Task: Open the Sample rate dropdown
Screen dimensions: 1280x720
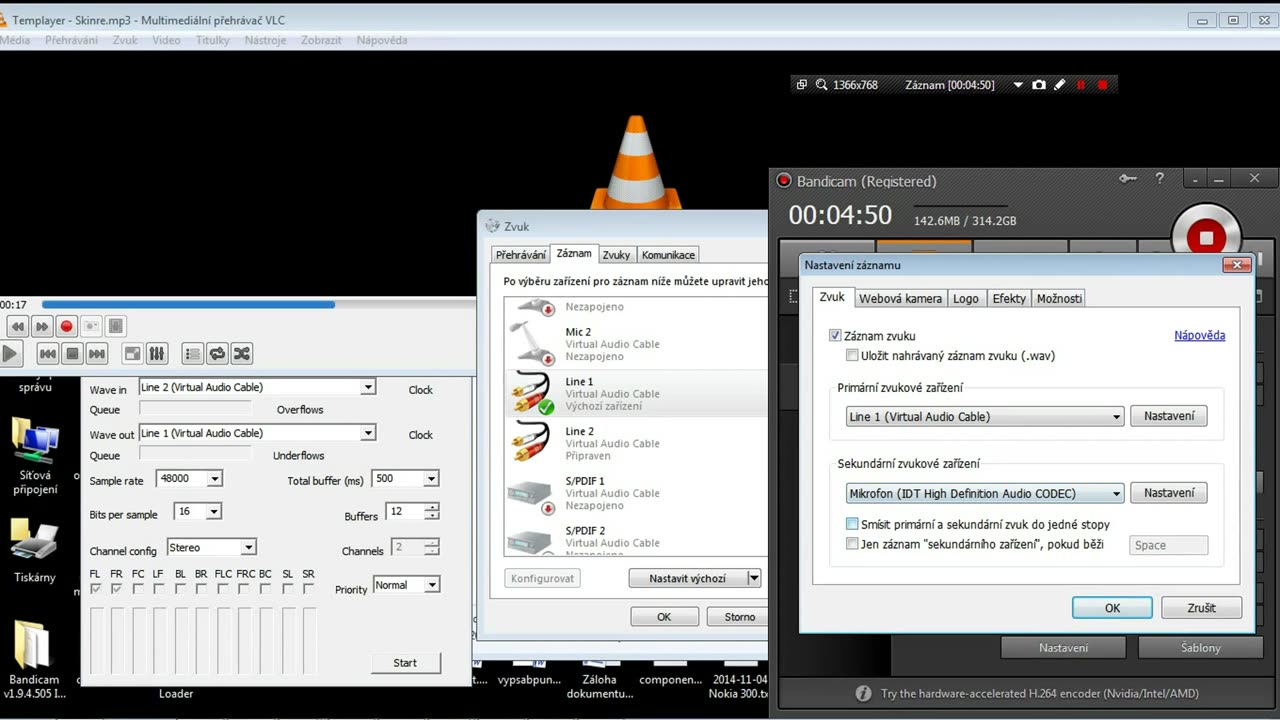Action: pyautogui.click(x=214, y=479)
